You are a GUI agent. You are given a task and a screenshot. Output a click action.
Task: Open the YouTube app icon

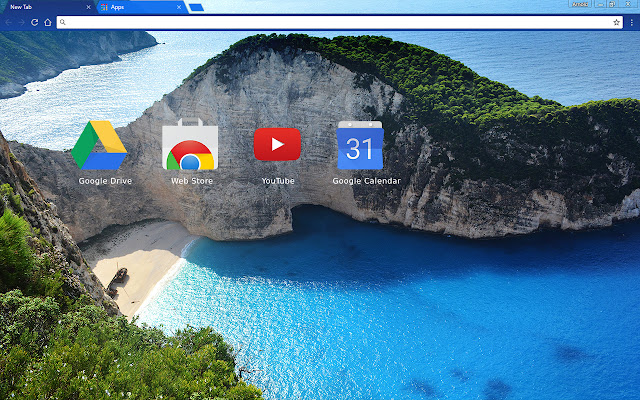click(277, 144)
